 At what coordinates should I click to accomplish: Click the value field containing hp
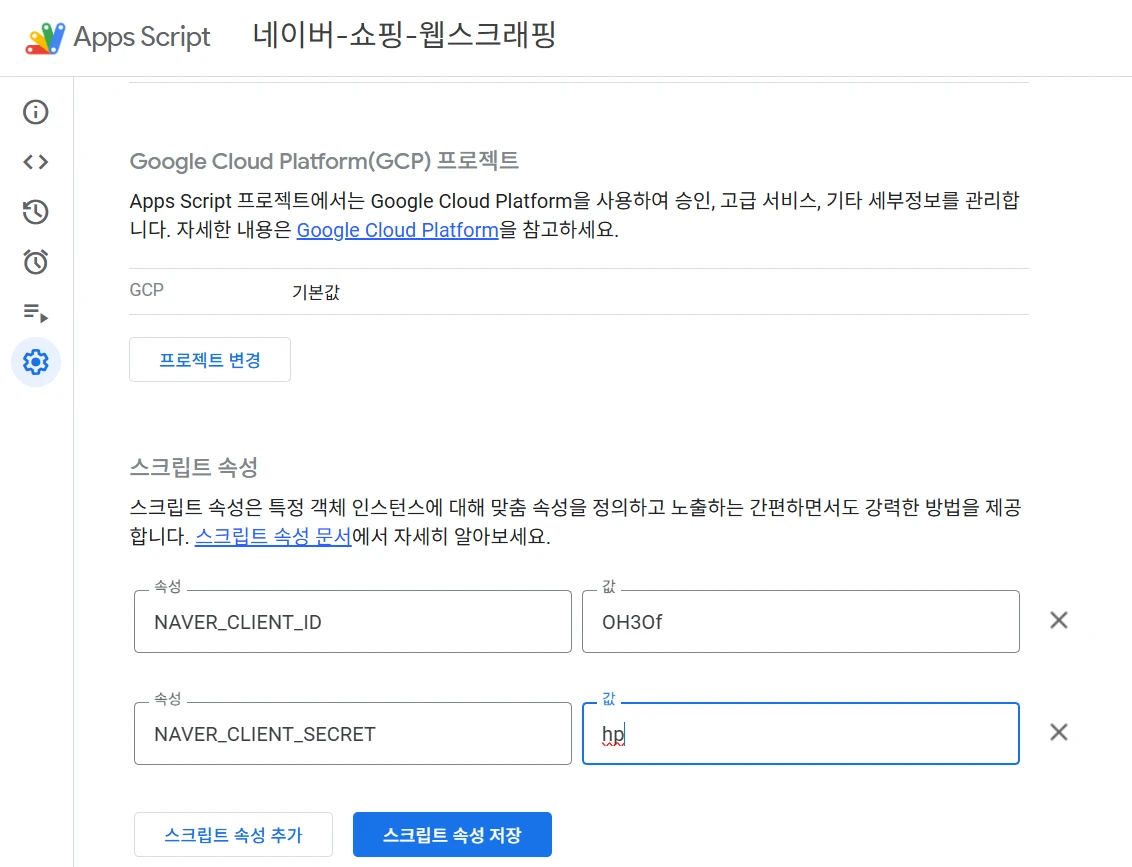click(x=800, y=734)
